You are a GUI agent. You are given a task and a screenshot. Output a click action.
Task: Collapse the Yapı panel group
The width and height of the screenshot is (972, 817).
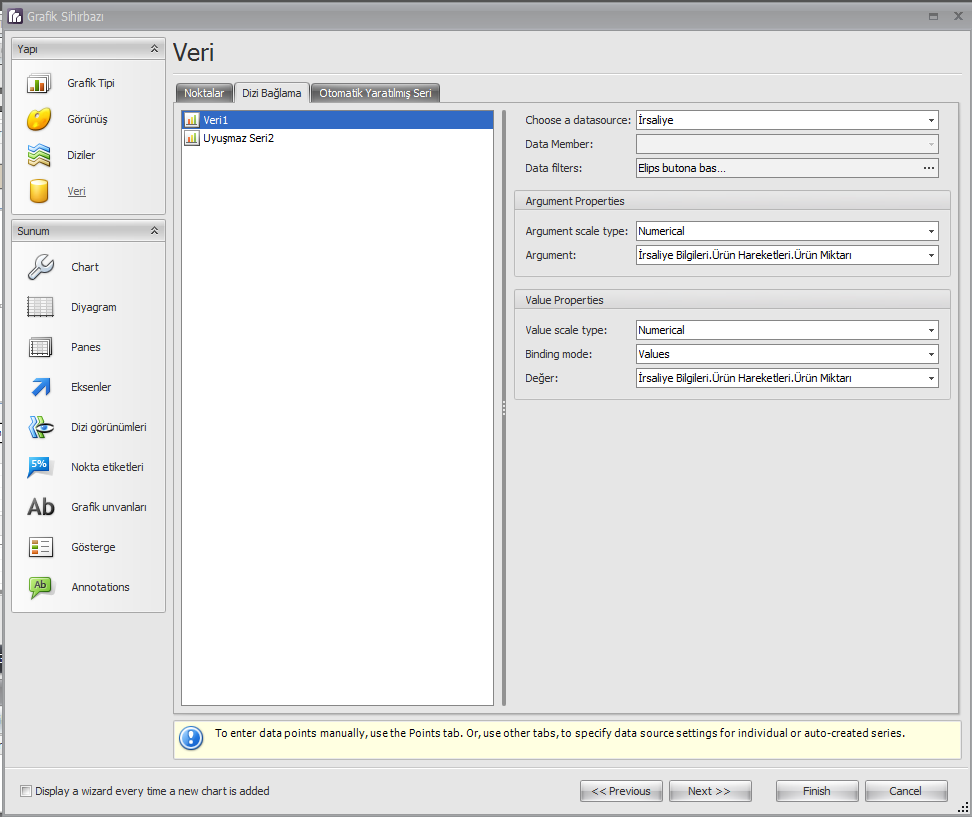point(154,48)
